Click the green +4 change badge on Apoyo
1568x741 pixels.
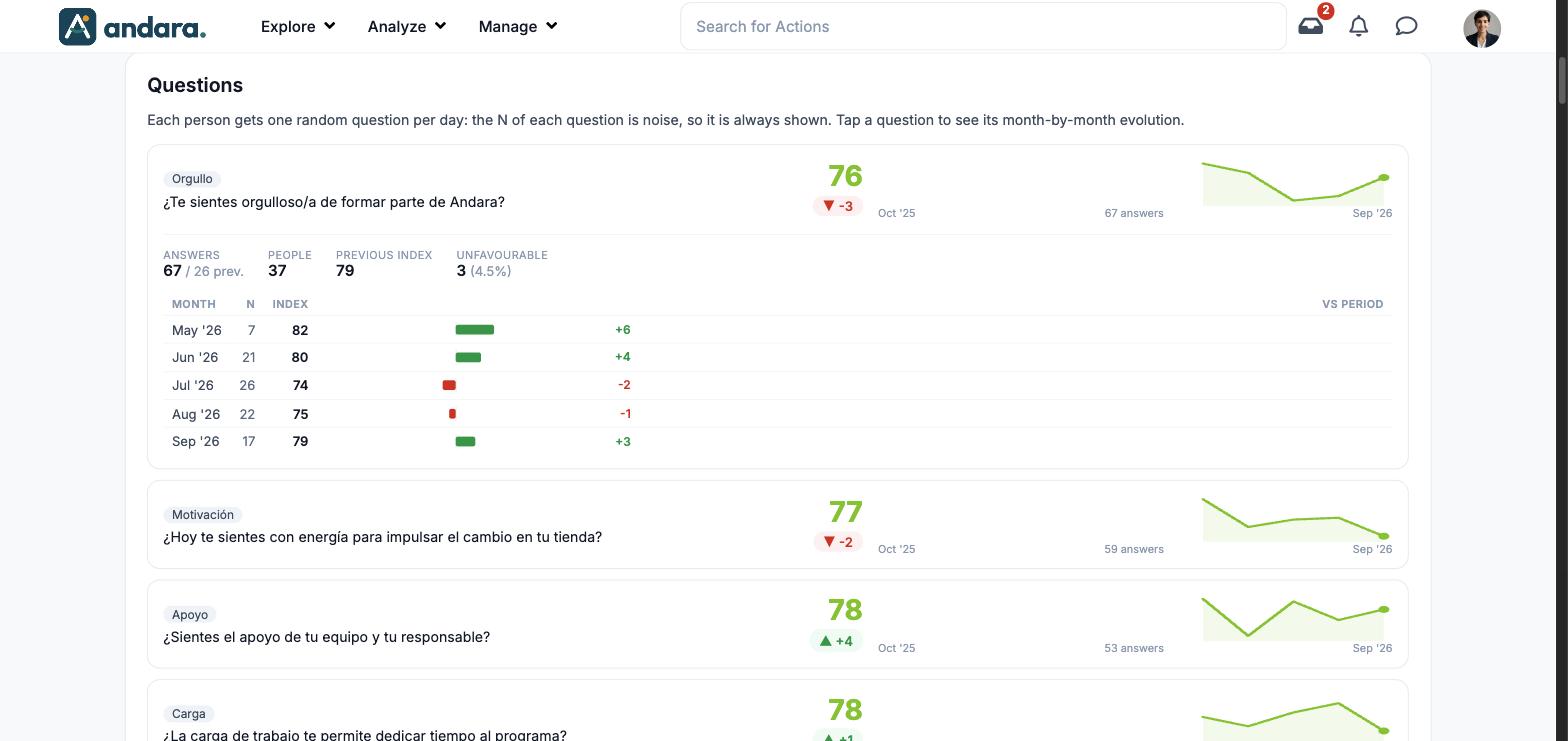point(836,641)
